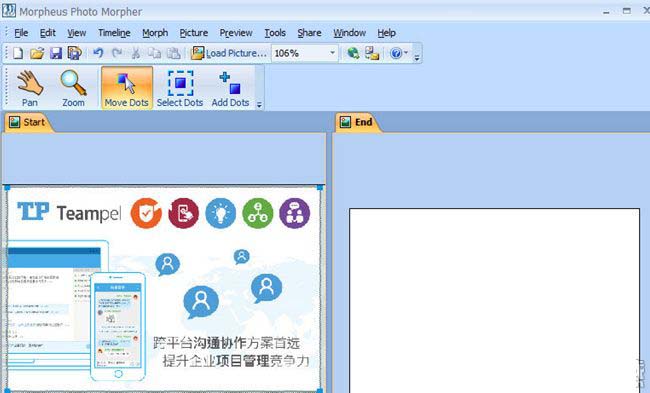Click the greyed Redo arrow icon

click(x=117, y=53)
